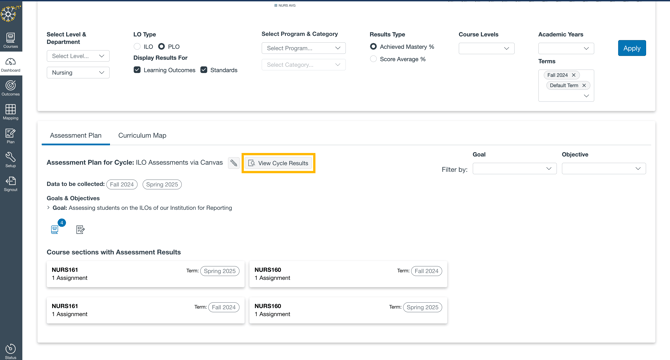Uncheck the Learning Outcomes checkbox

tap(137, 70)
